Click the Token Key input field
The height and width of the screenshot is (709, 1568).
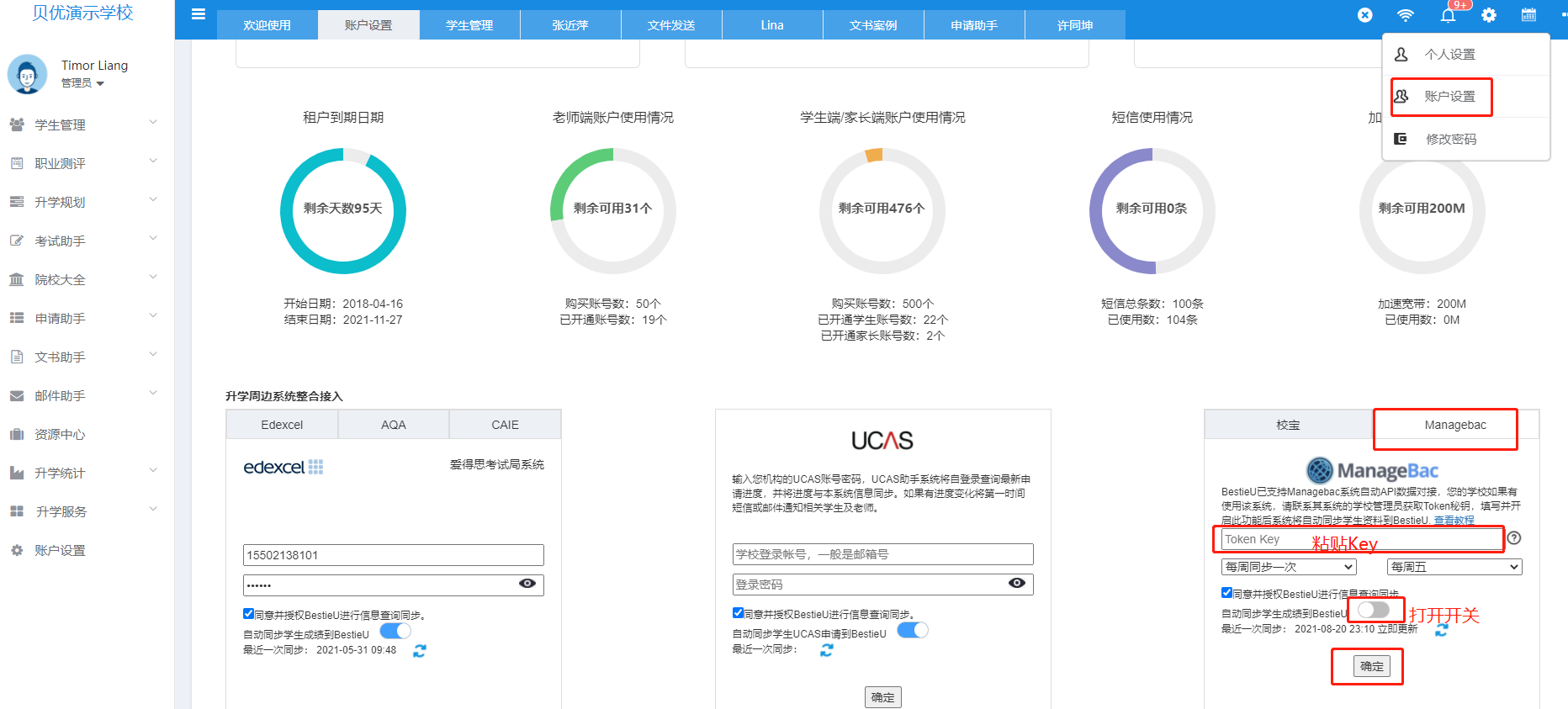coord(1362,539)
